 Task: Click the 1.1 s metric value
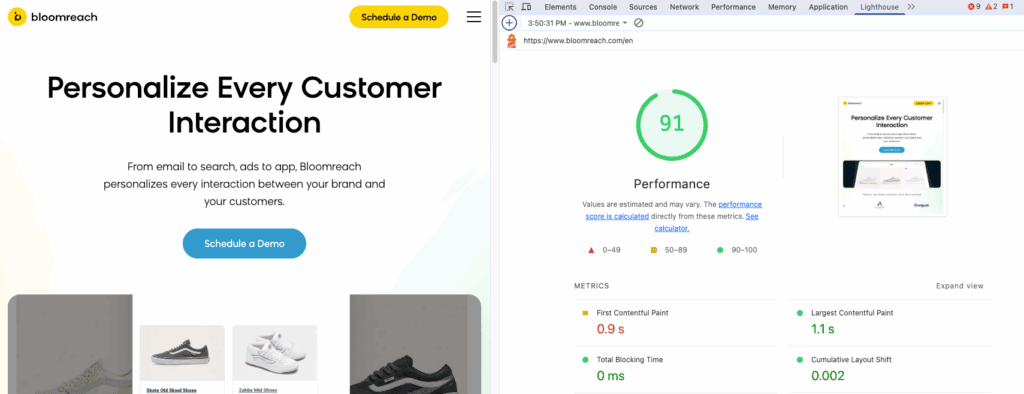pos(823,329)
